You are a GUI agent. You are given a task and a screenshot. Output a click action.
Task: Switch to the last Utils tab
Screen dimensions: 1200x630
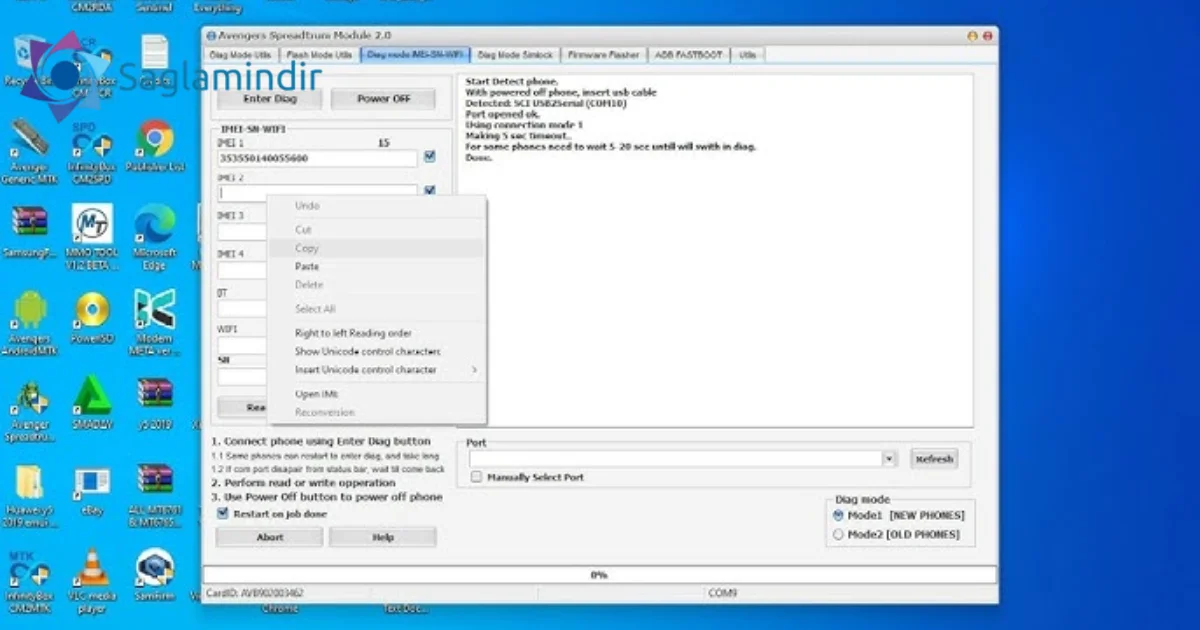747,55
